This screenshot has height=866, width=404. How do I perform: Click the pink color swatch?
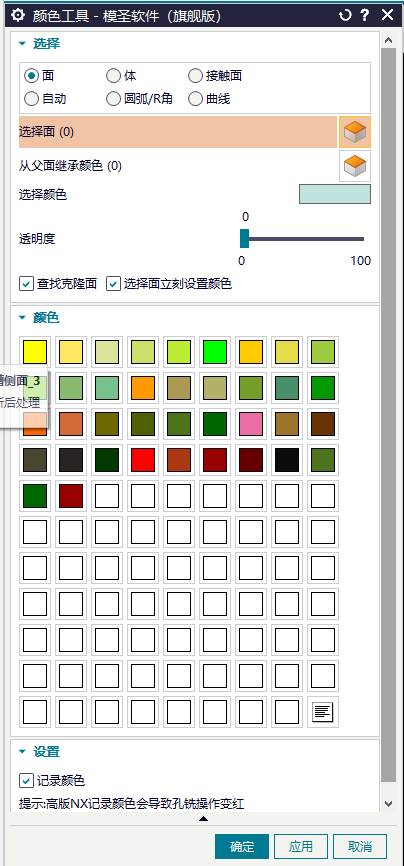[251, 424]
